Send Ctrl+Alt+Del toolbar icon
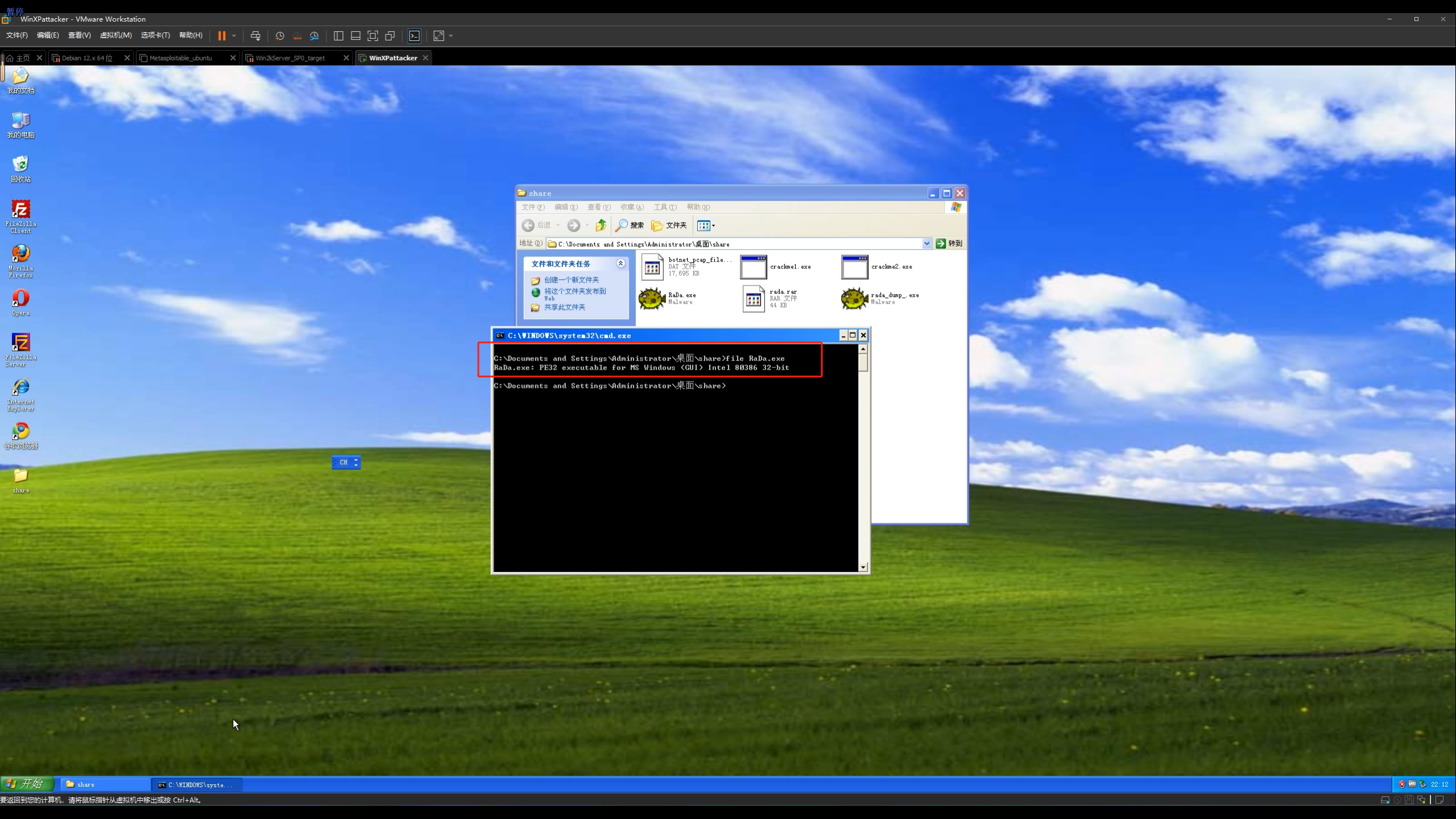The height and width of the screenshot is (819, 1456). point(255,36)
